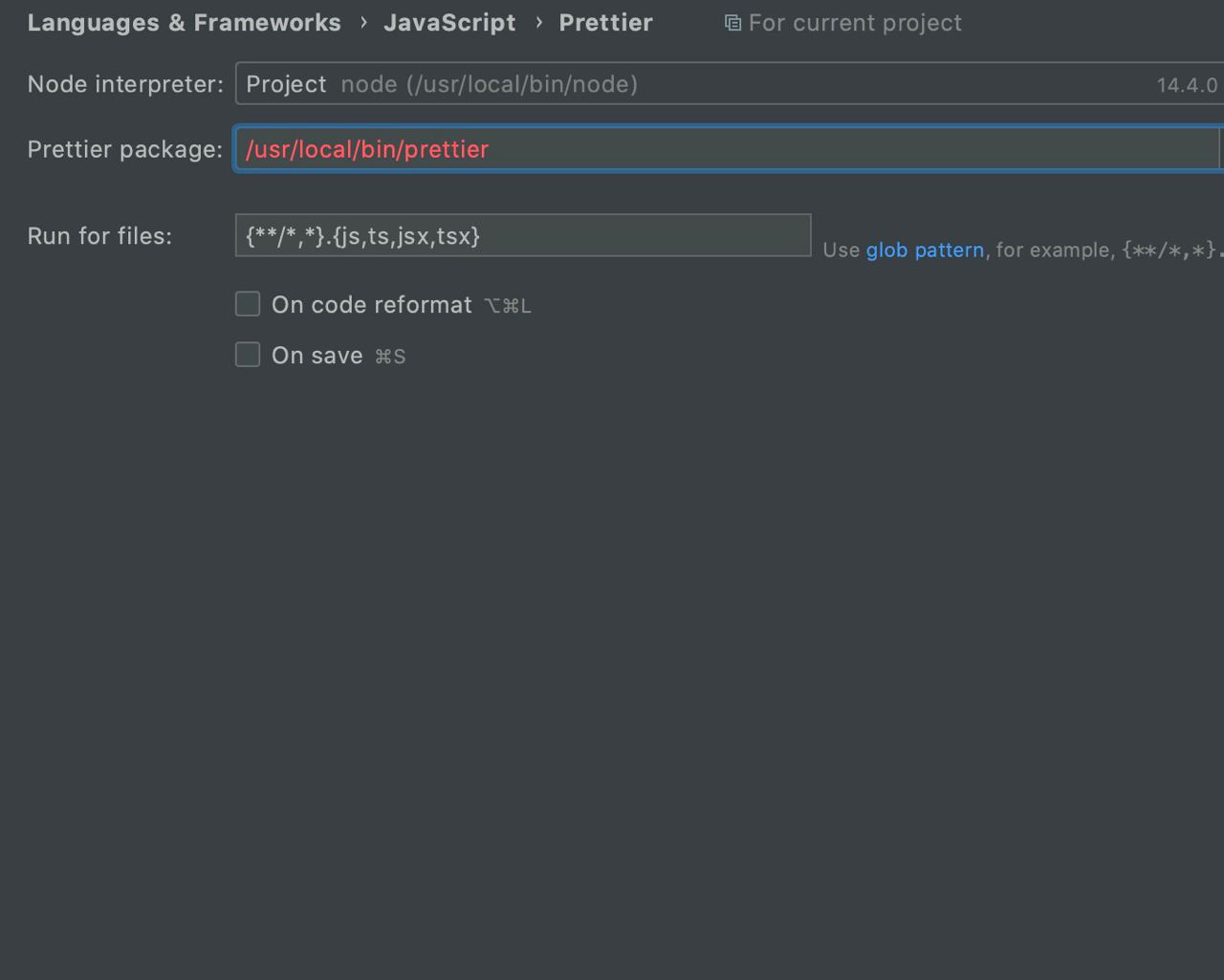Image resolution: width=1224 pixels, height=980 pixels.
Task: Click the ⌘S shortcut hint
Action: pos(390,357)
